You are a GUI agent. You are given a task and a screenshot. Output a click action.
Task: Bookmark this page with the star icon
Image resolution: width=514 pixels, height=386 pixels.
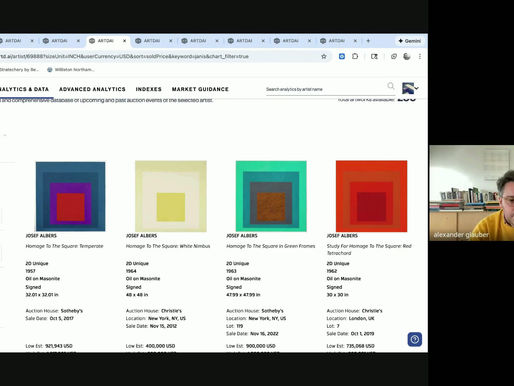324,56
